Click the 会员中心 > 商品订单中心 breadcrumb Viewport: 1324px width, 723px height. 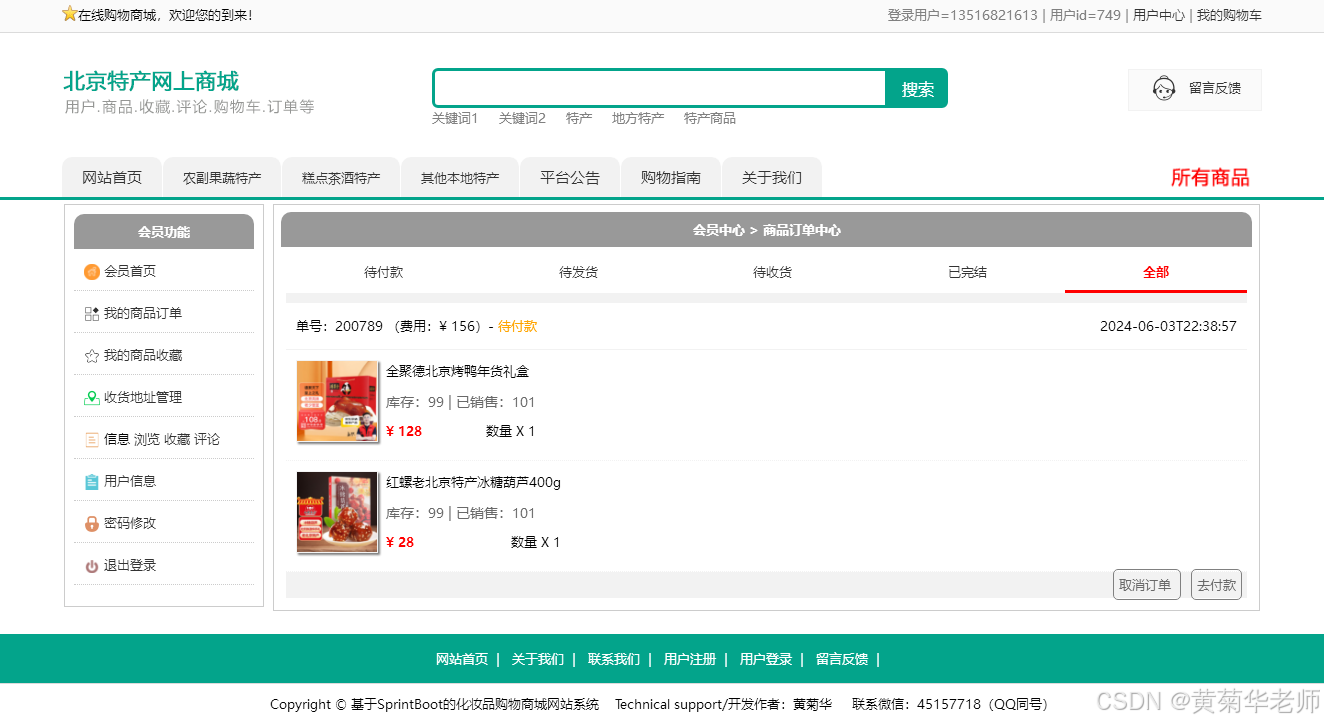[766, 231]
